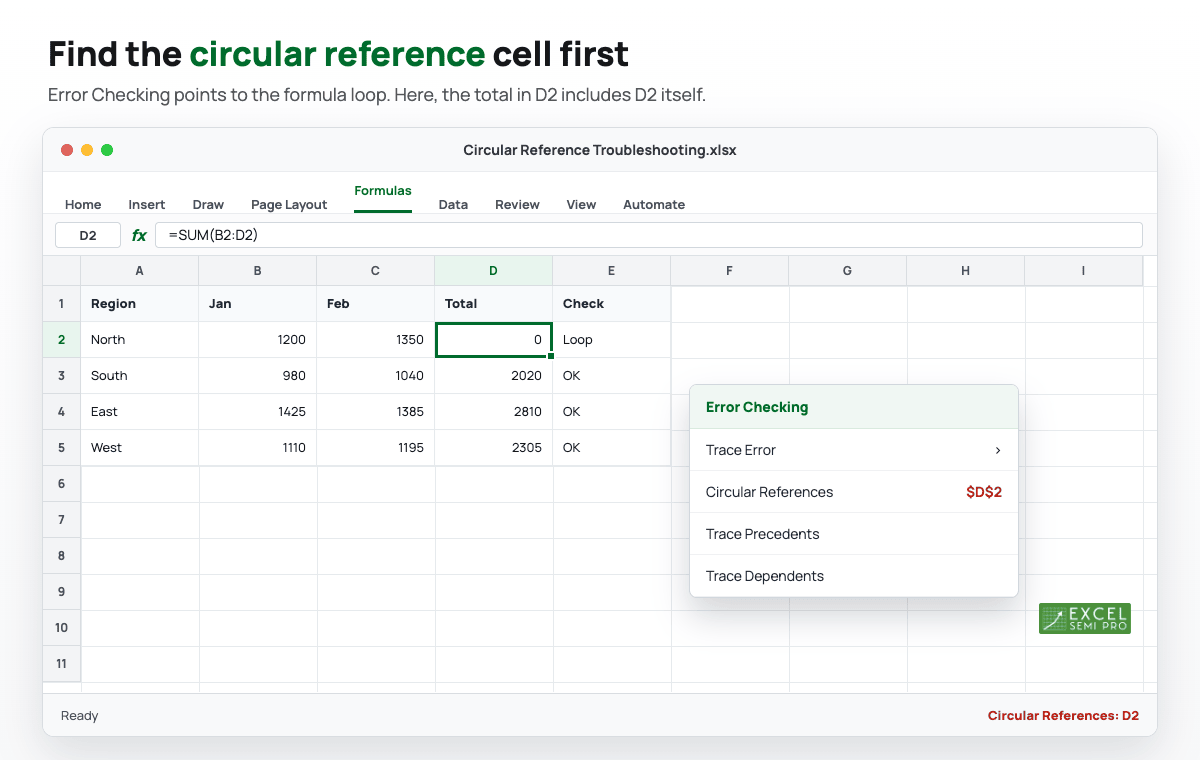This screenshot has height=760, width=1200.
Task: Click the 'Region' header cell
Action: tap(139, 303)
